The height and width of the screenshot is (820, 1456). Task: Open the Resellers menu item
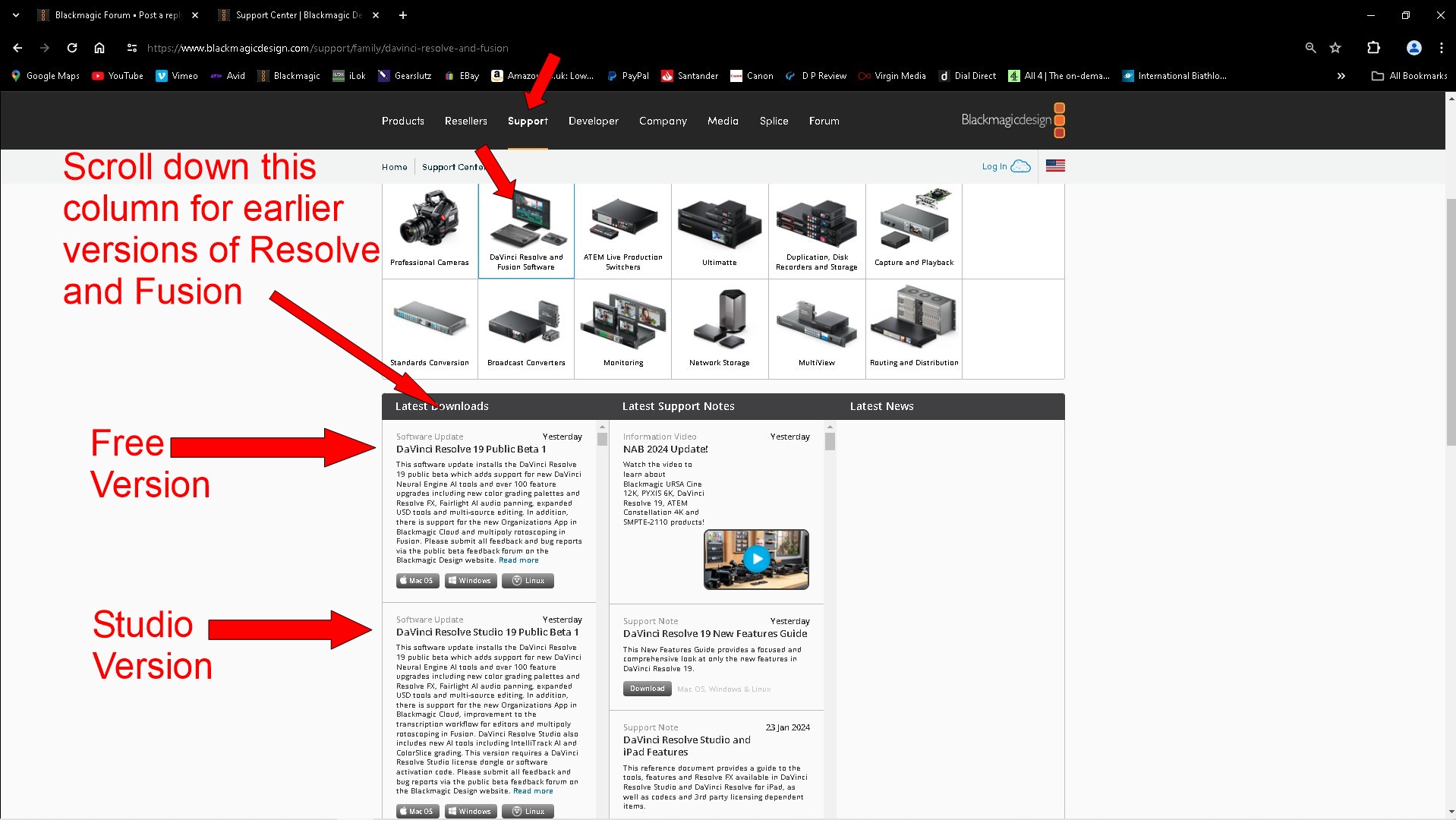(x=466, y=121)
